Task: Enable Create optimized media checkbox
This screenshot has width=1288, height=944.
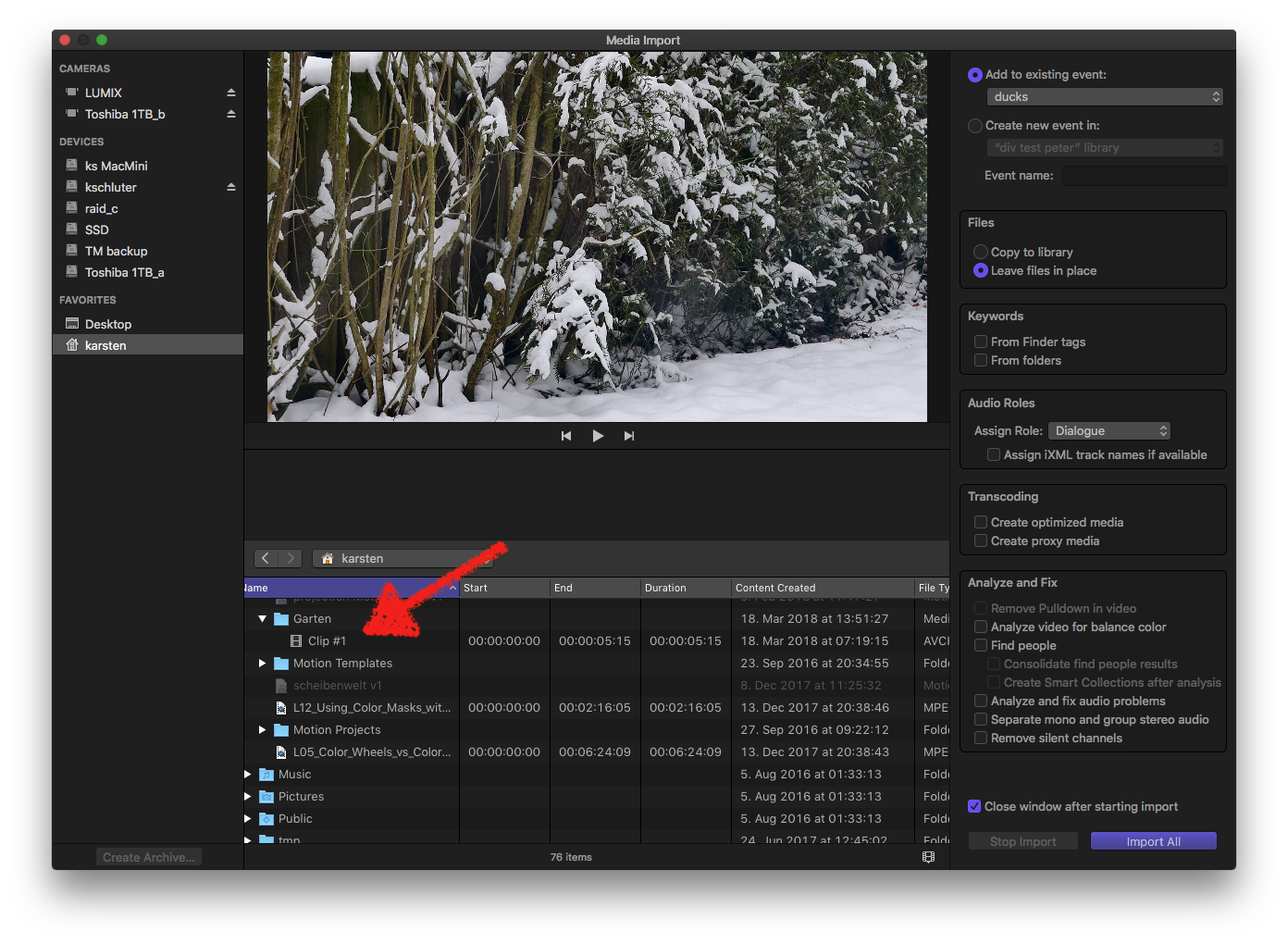Action: 981,523
